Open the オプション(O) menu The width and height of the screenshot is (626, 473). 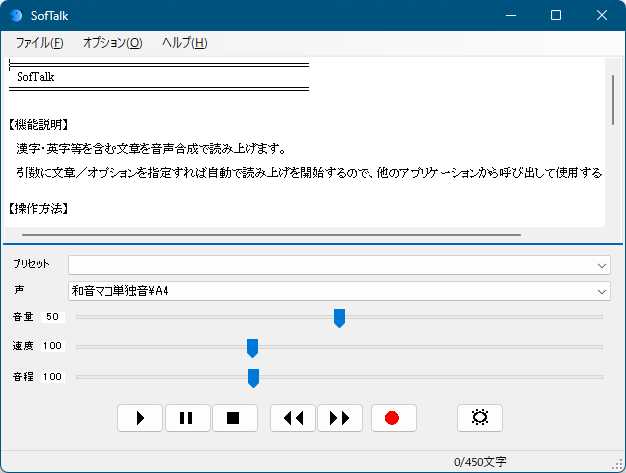click(x=113, y=43)
